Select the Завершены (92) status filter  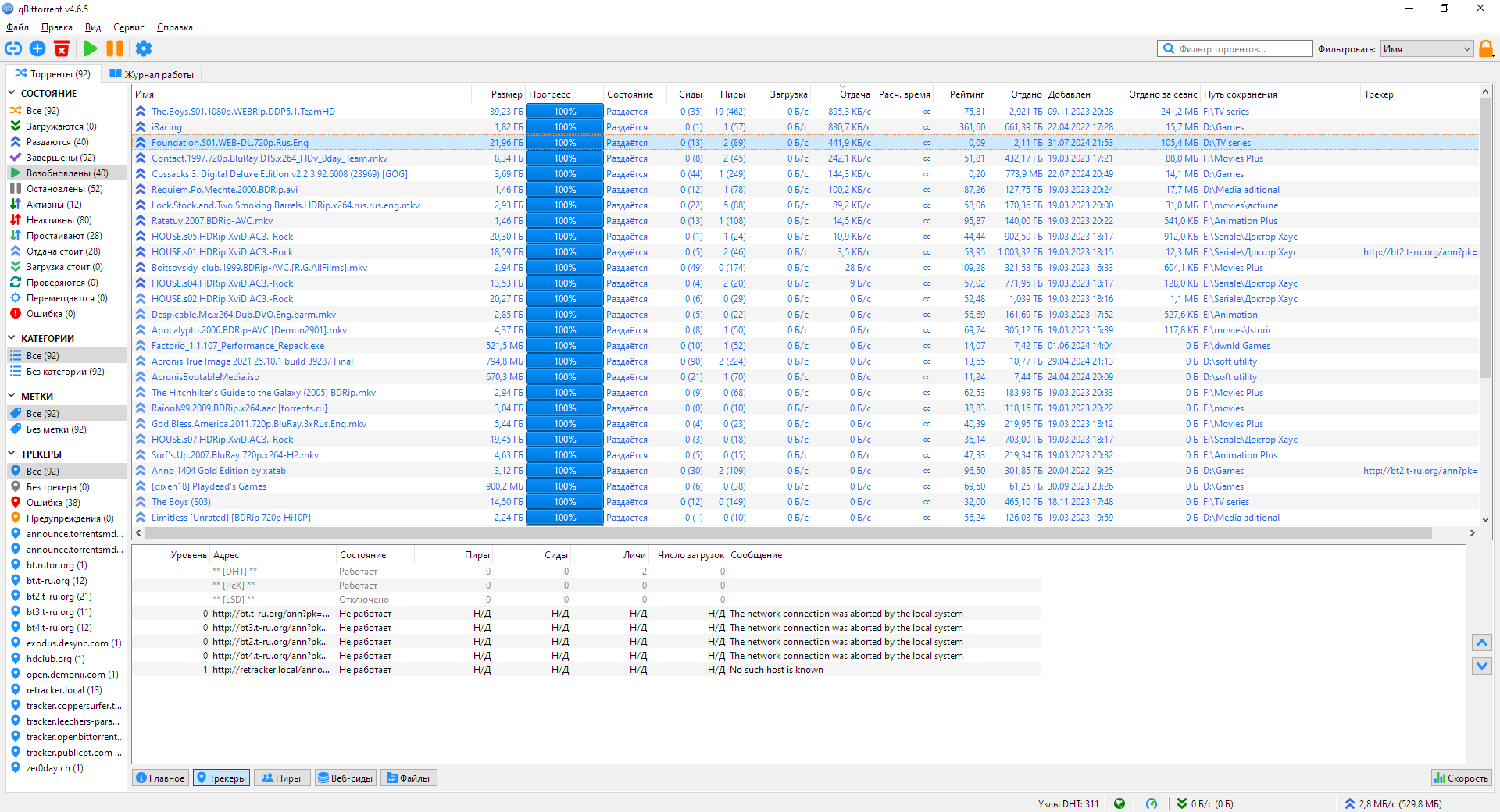click(67, 158)
